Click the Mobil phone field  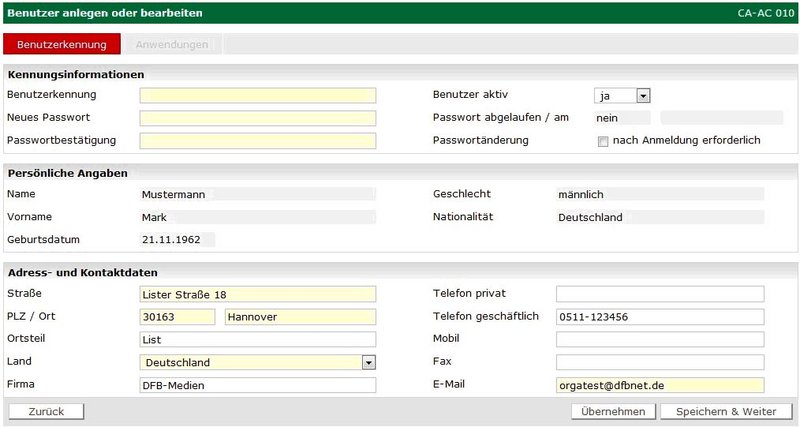[x=659, y=340]
